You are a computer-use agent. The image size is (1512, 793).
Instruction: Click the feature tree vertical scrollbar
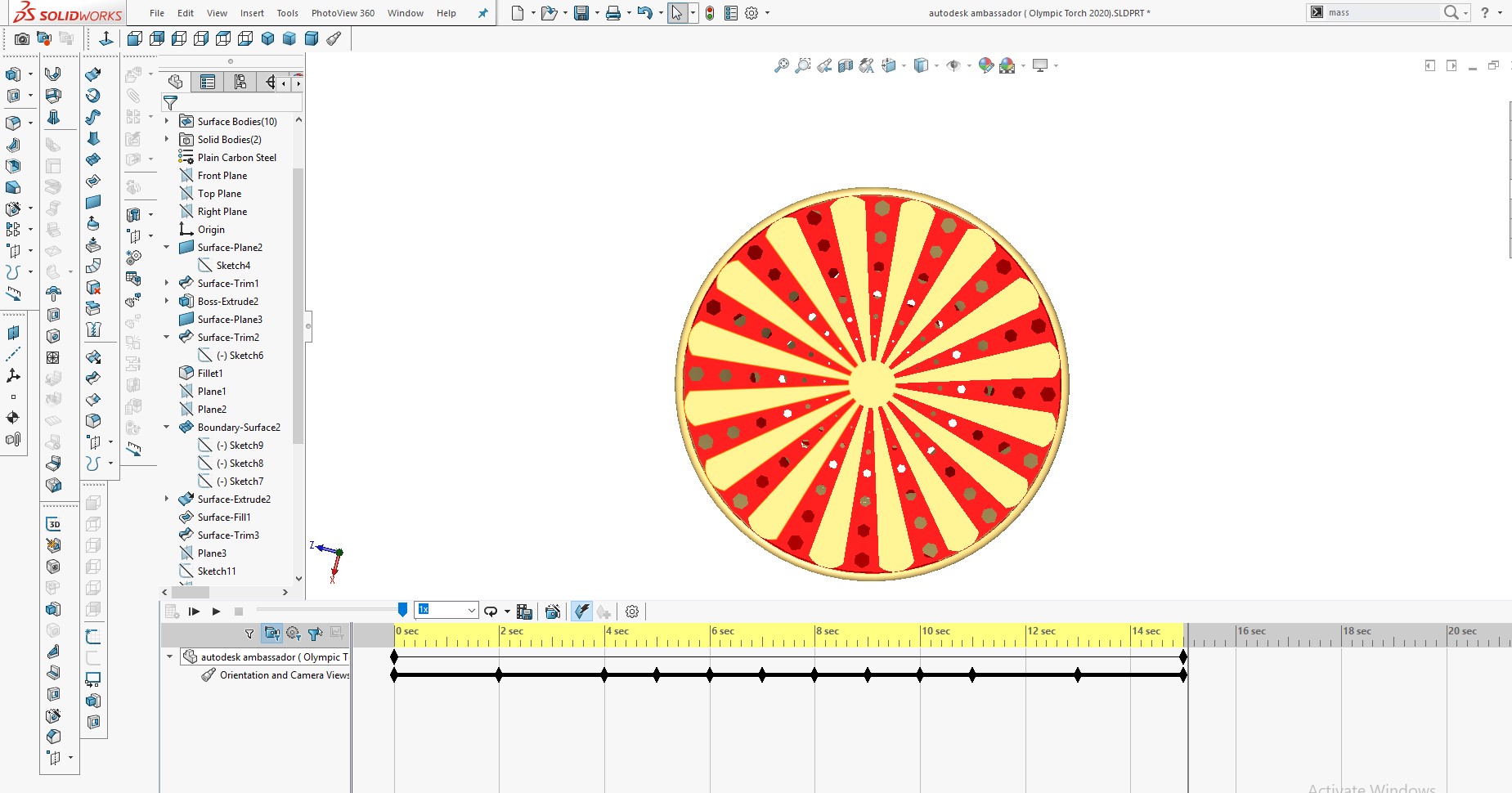point(298,307)
